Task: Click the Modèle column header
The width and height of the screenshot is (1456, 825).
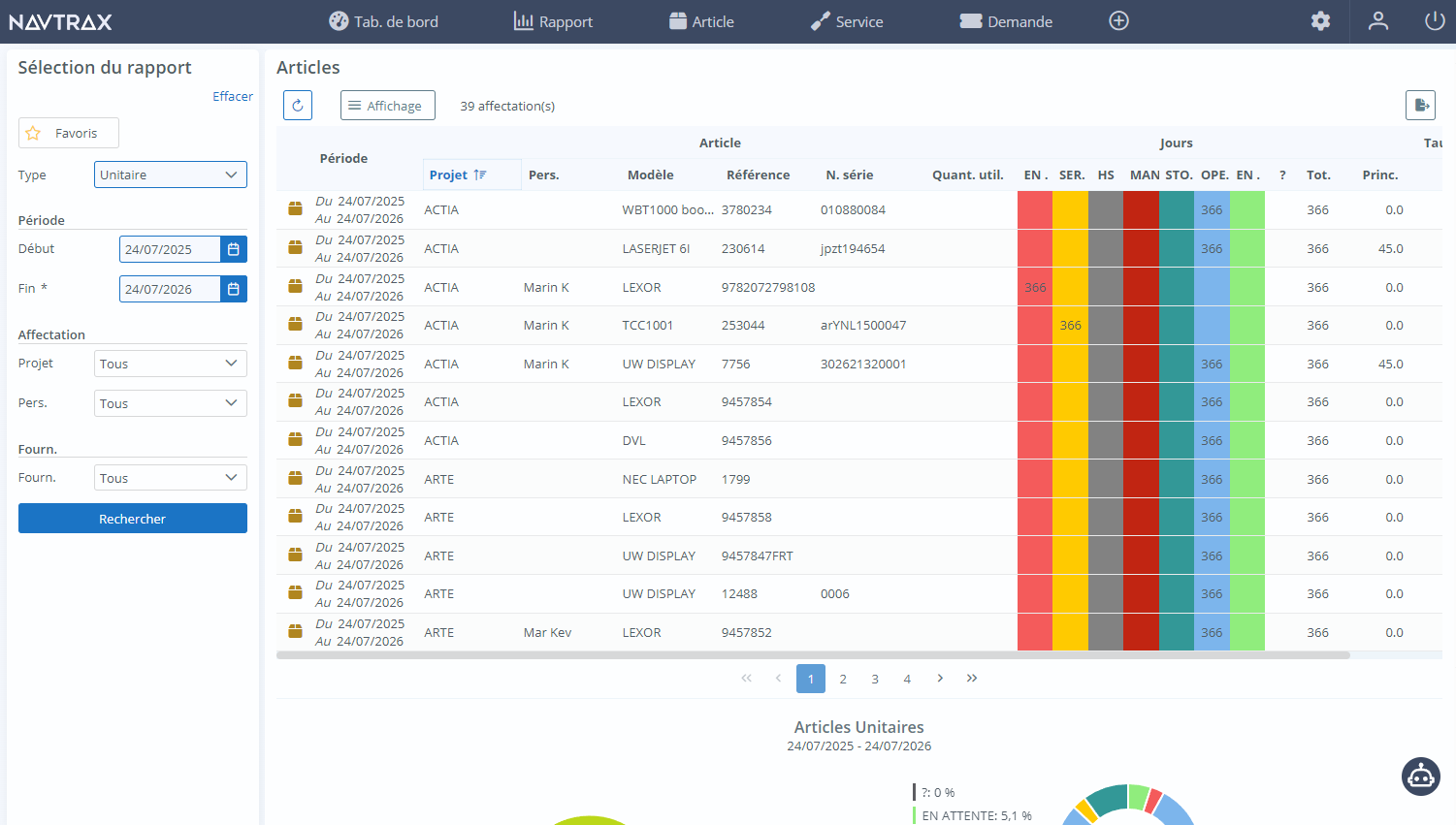Action: click(651, 175)
